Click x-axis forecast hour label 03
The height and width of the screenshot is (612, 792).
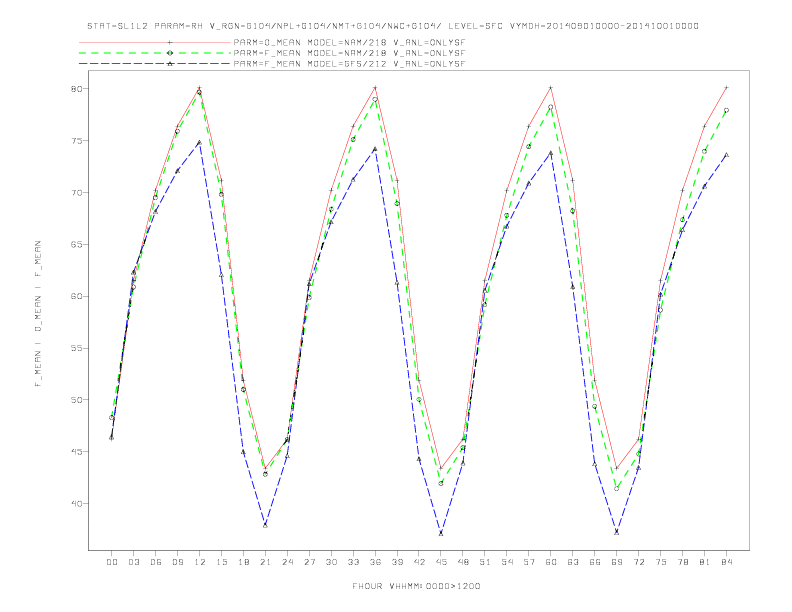click(x=133, y=562)
